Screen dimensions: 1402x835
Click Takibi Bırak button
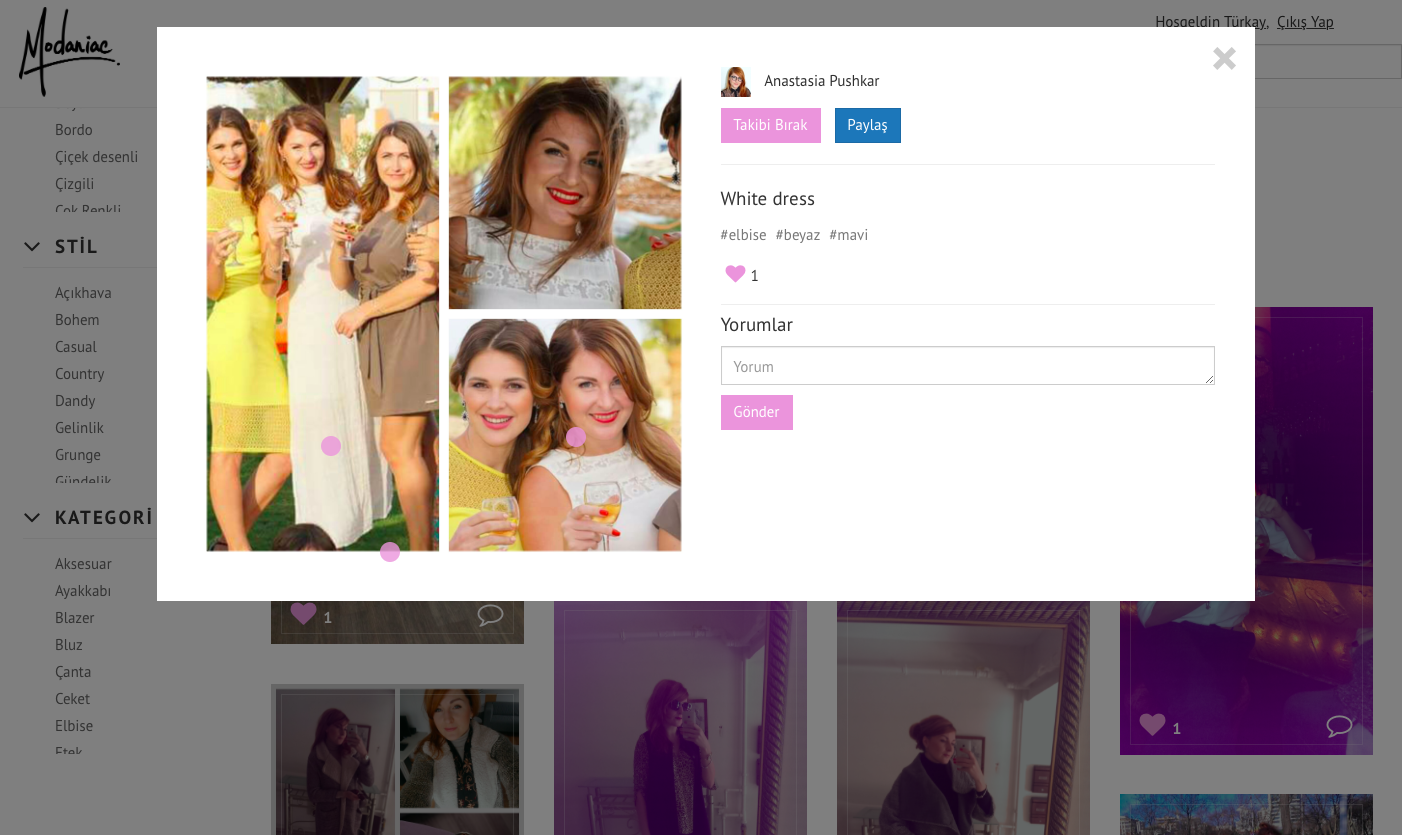tap(771, 125)
